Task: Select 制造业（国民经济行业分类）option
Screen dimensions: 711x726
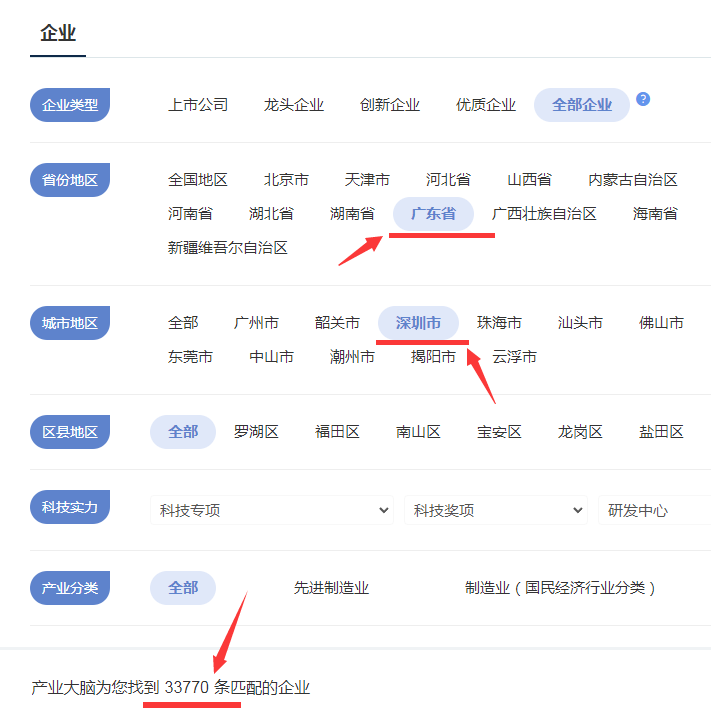Action: (x=561, y=588)
